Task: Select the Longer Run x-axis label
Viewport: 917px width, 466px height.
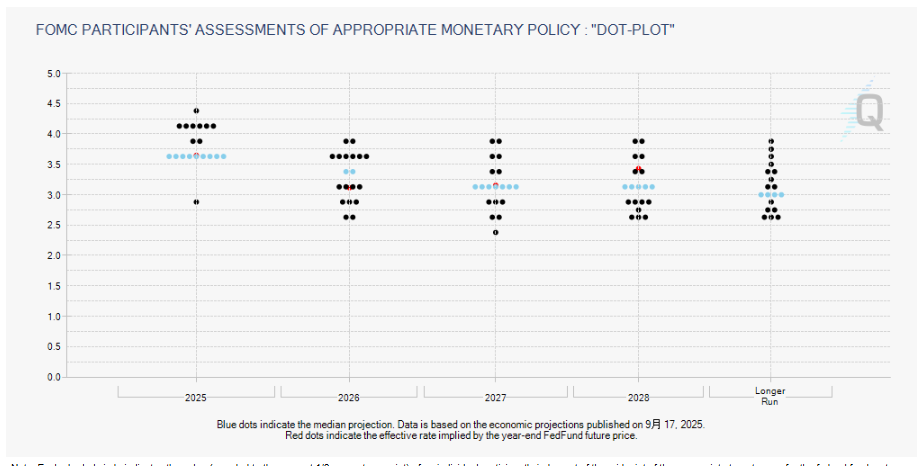Action: [770, 397]
